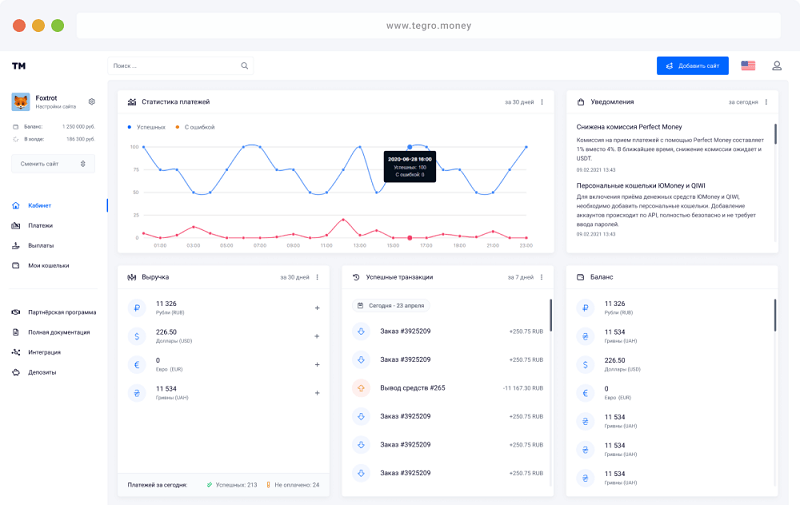Open the user profile icon
Screen dimensions: 800x505
point(776,66)
